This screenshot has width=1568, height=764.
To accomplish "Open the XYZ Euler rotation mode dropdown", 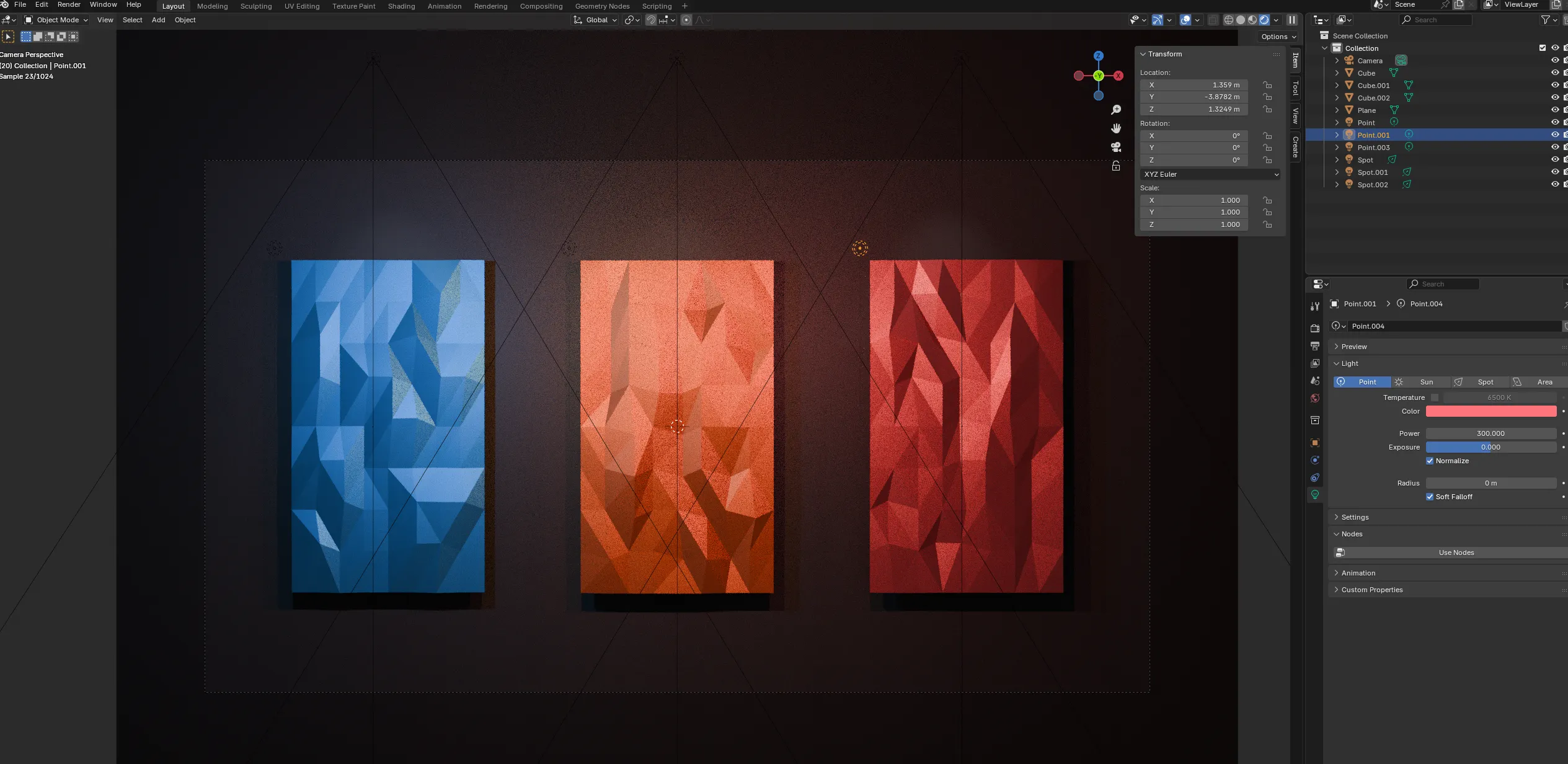I will pos(1210,174).
